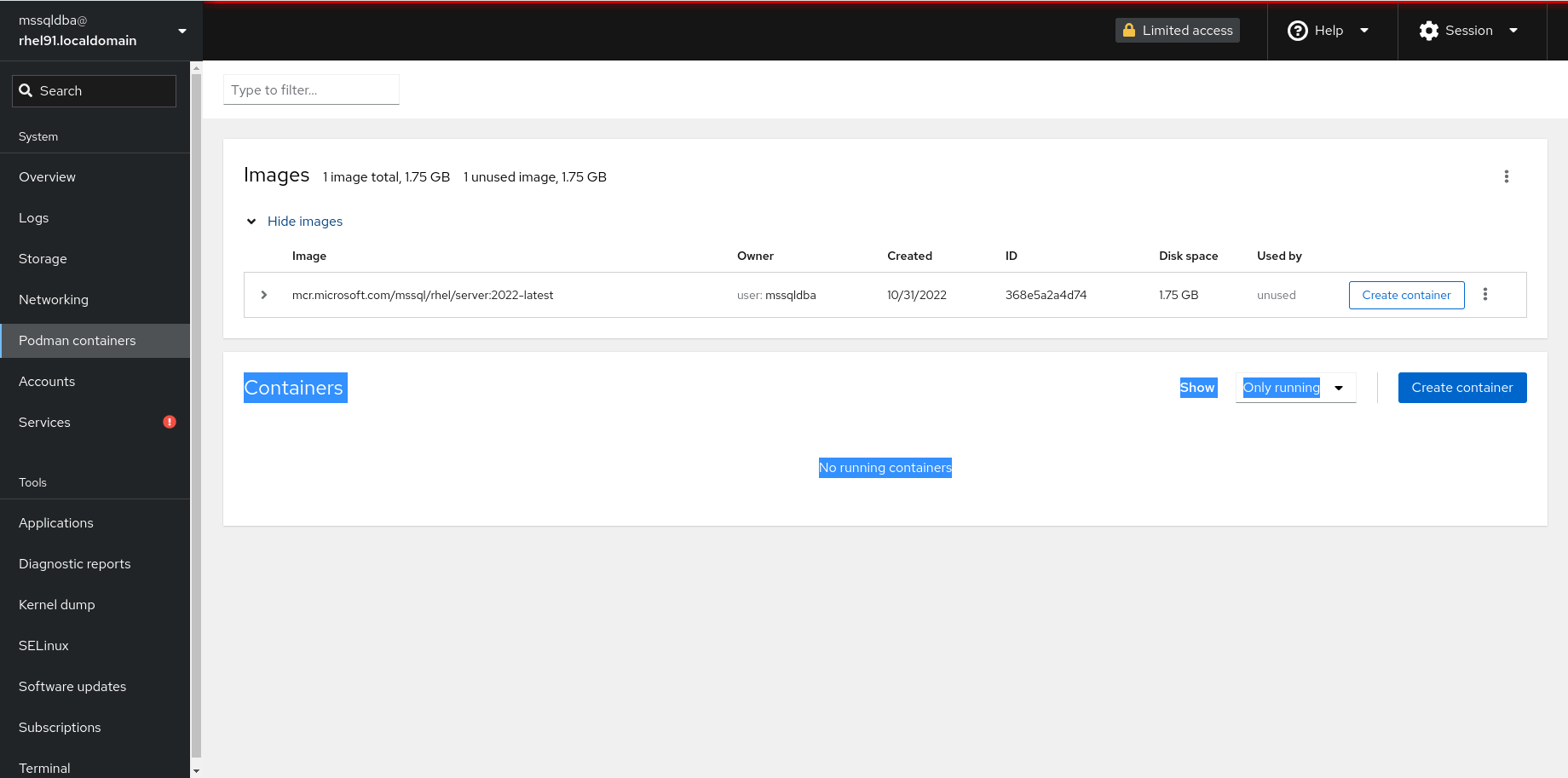Collapse the list with Hide images
This screenshot has width=1568, height=778.
click(x=304, y=222)
